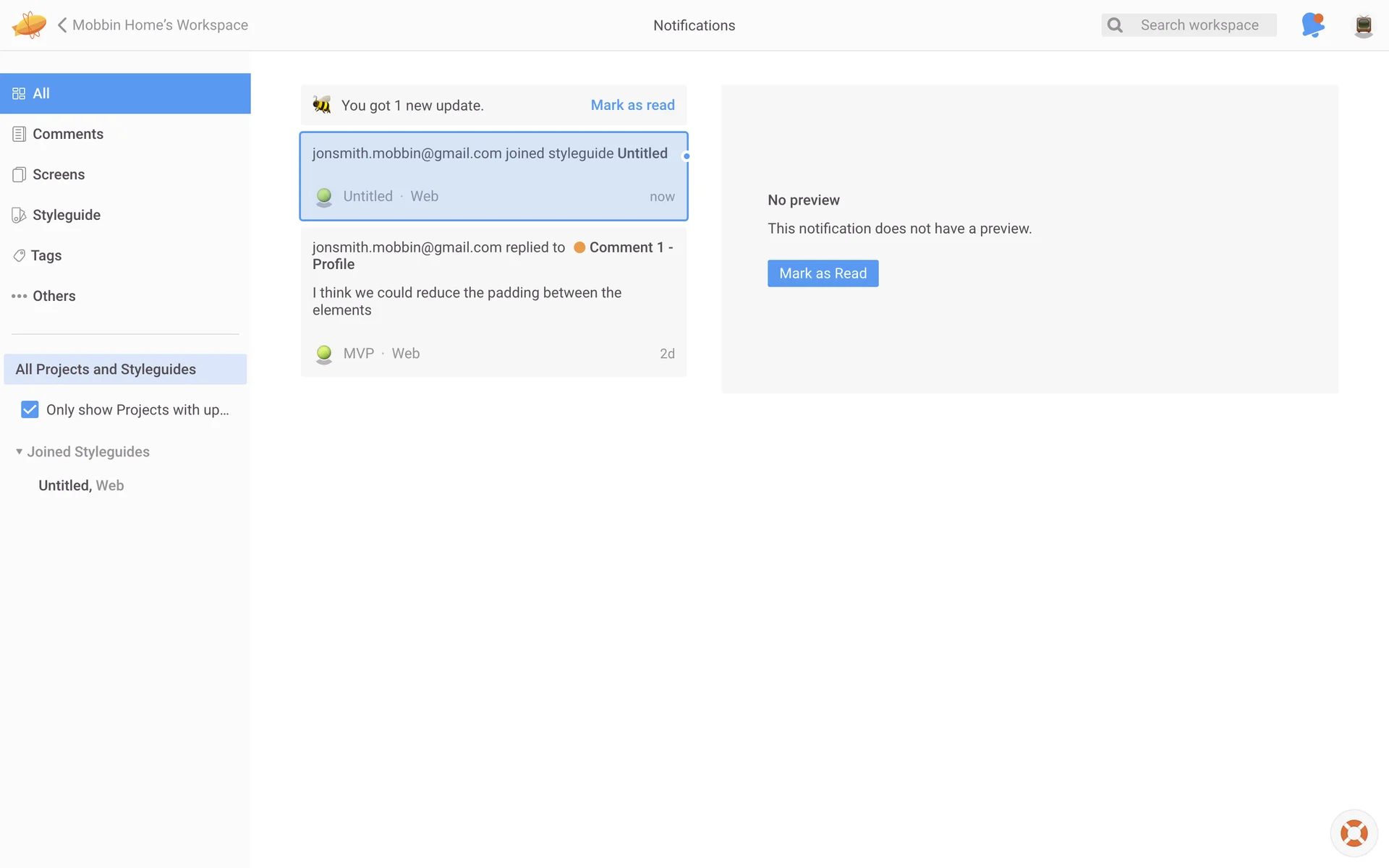1389x868 pixels.
Task: Select the Tags filter
Action: click(x=46, y=255)
